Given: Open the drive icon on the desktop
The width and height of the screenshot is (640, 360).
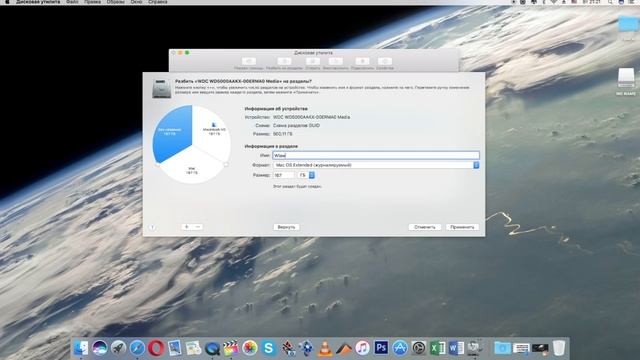Looking at the screenshot, I should pos(626,78).
